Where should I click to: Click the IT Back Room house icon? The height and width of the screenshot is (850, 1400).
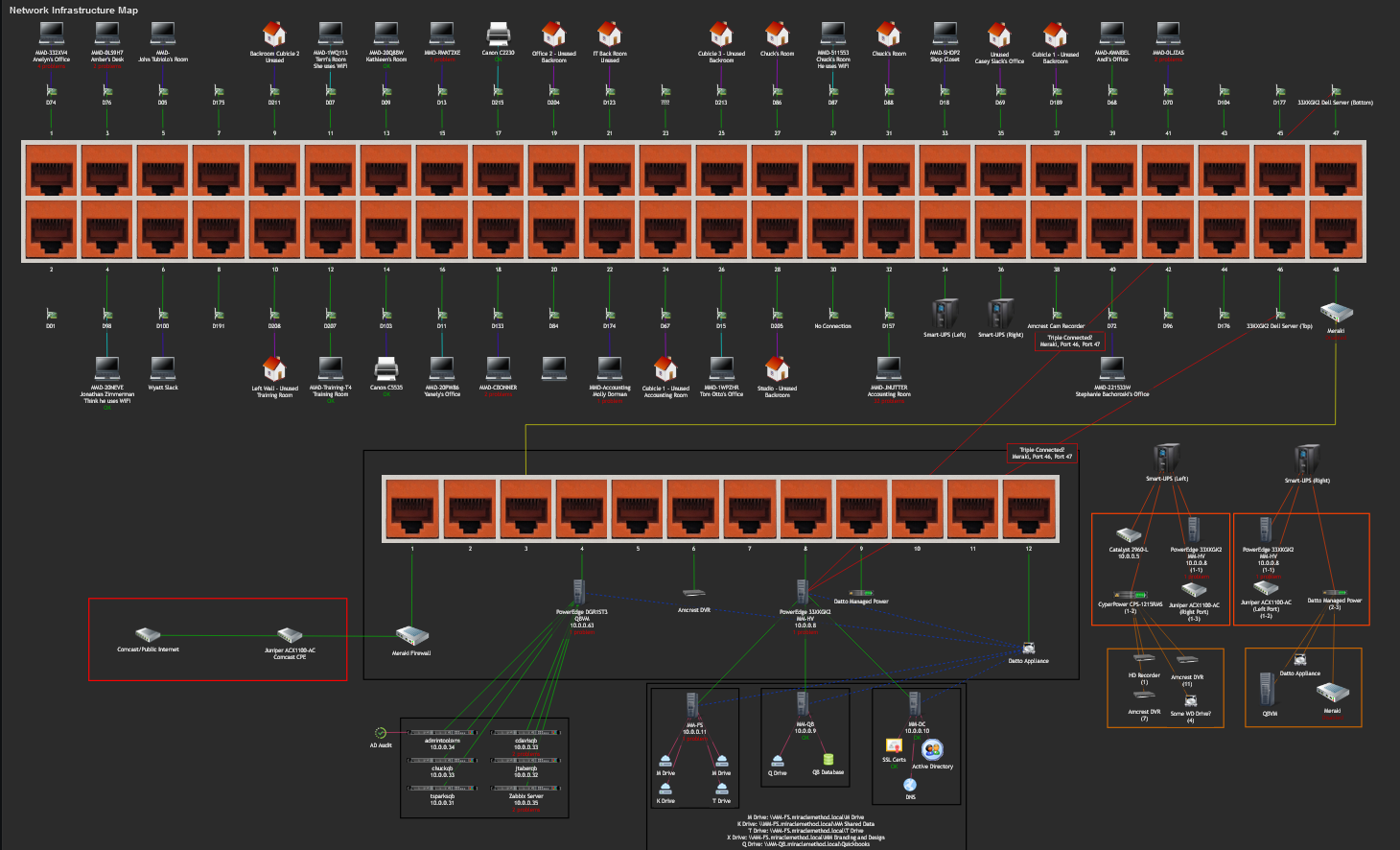609,35
